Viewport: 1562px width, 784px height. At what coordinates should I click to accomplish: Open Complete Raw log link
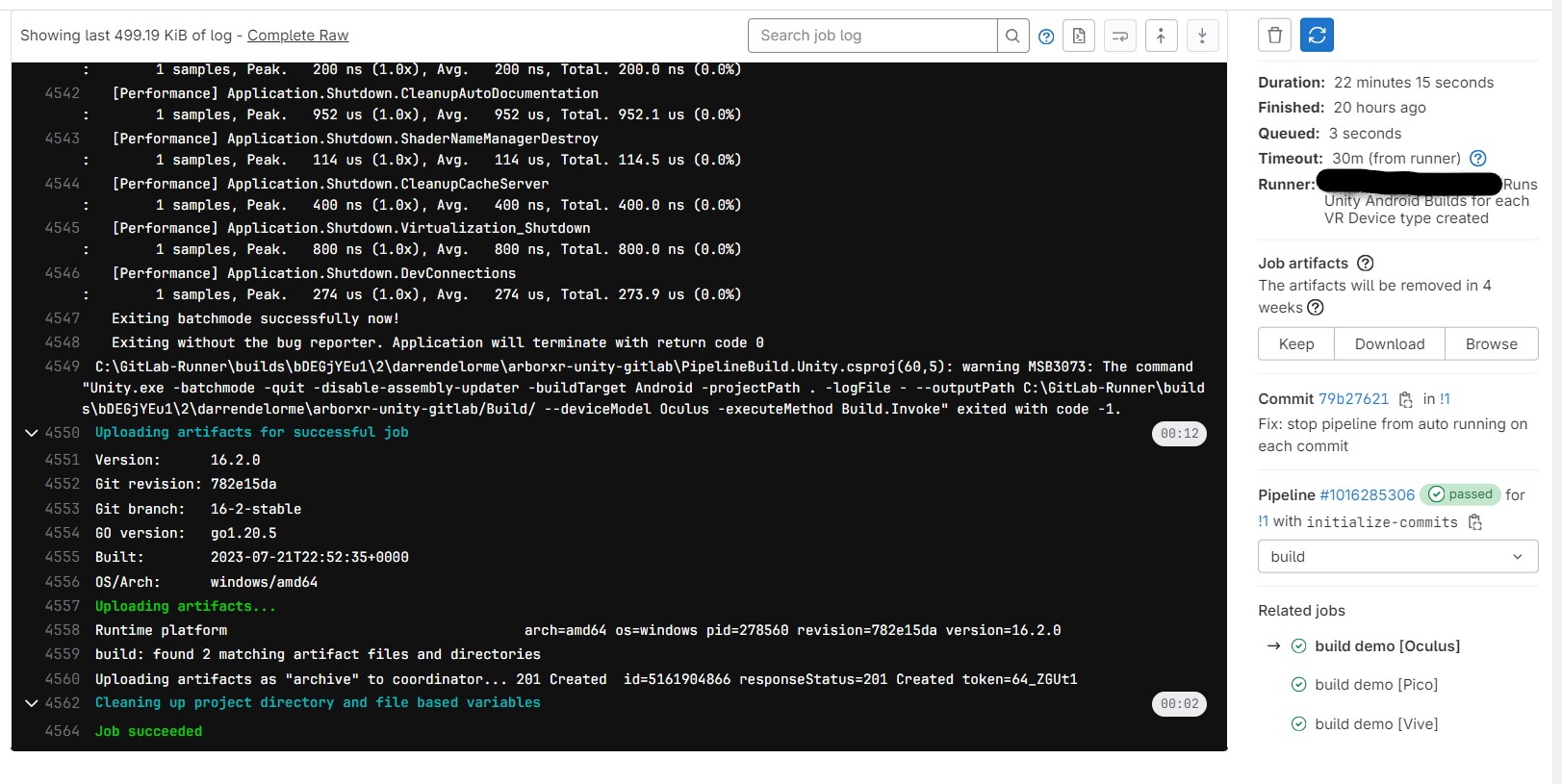[x=297, y=36]
